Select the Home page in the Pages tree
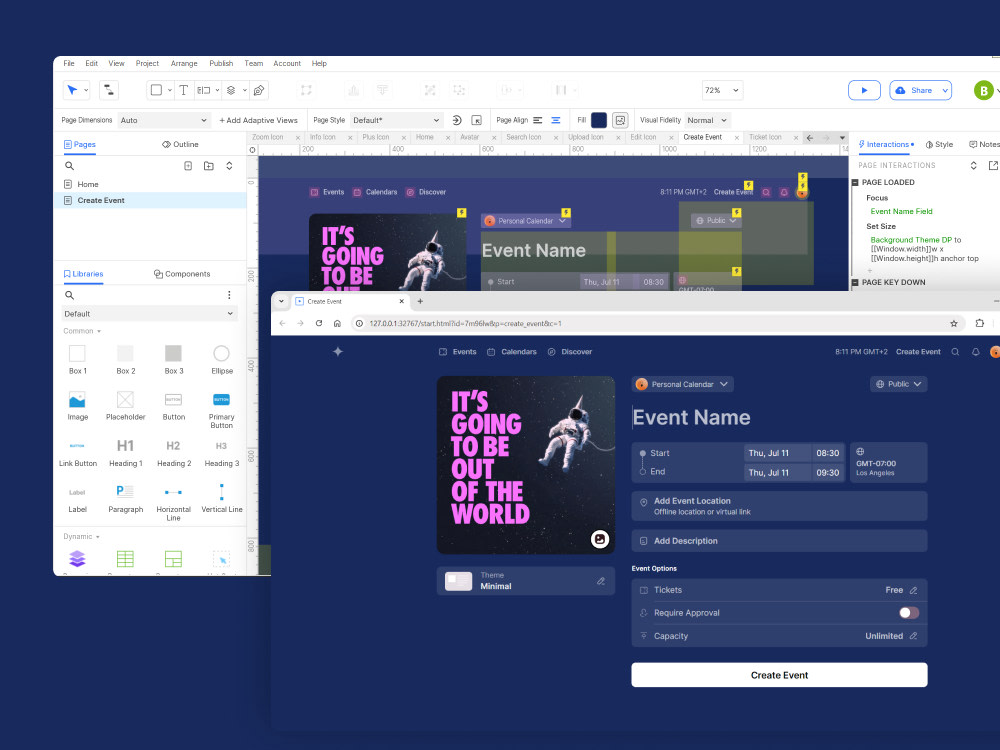The width and height of the screenshot is (1000, 750). pyautogui.click(x=88, y=184)
